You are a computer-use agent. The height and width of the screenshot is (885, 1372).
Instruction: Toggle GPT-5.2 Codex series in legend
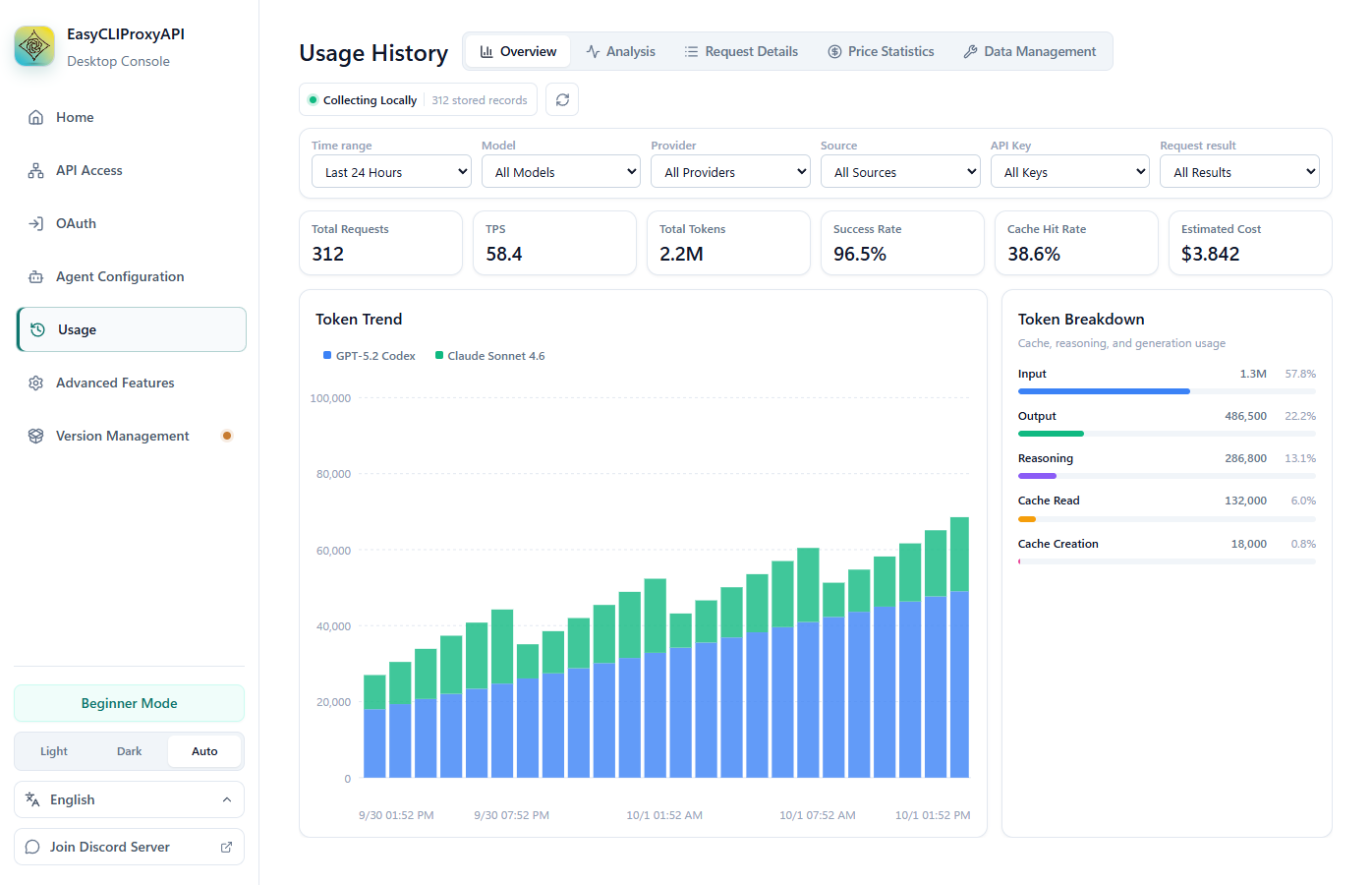(370, 356)
